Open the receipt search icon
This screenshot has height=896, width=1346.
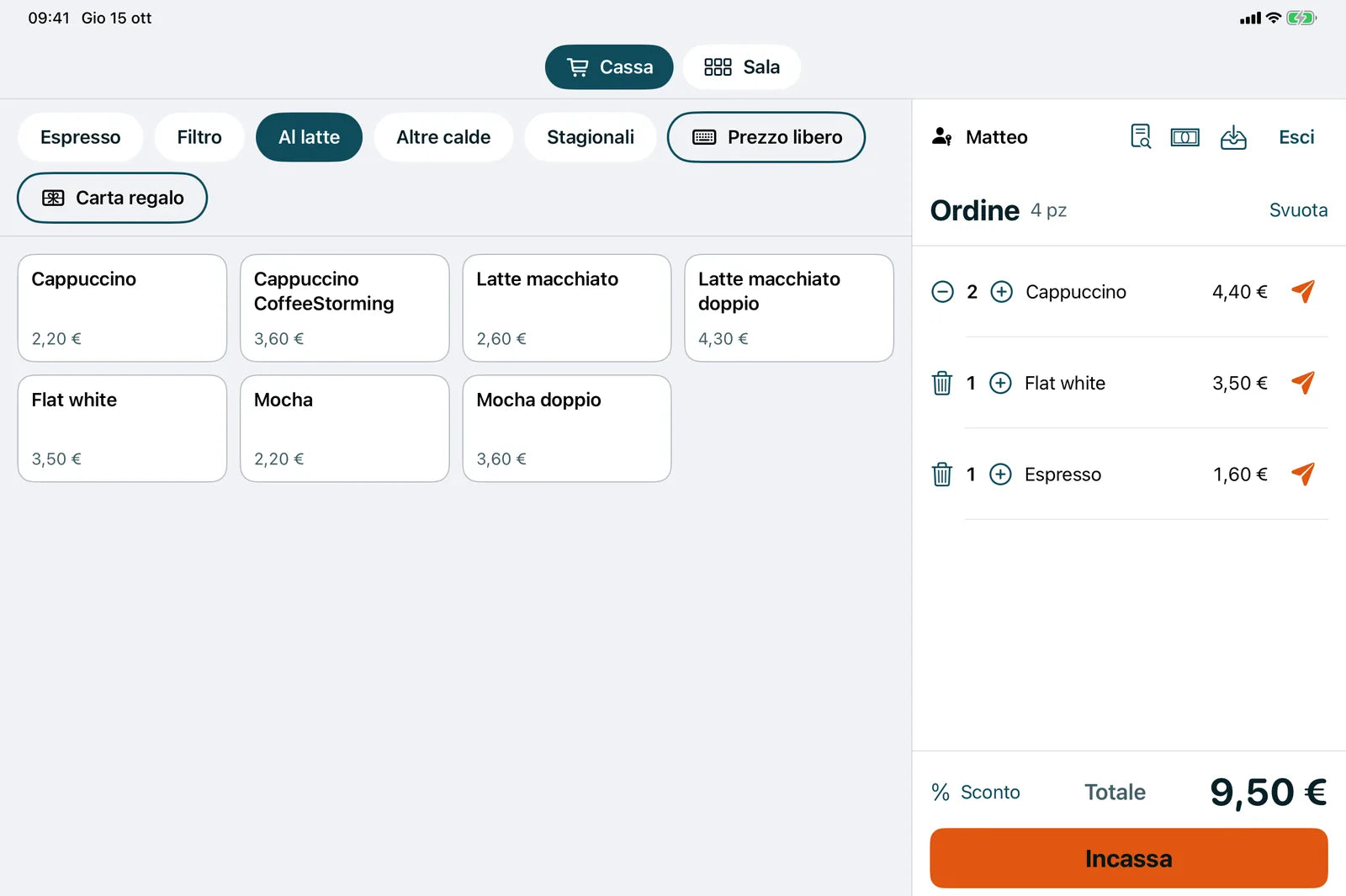[x=1140, y=136]
